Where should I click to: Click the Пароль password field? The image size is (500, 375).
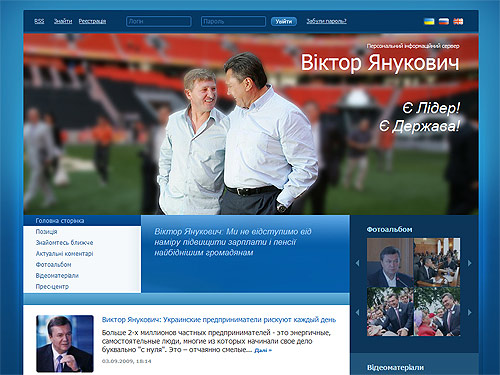point(233,21)
